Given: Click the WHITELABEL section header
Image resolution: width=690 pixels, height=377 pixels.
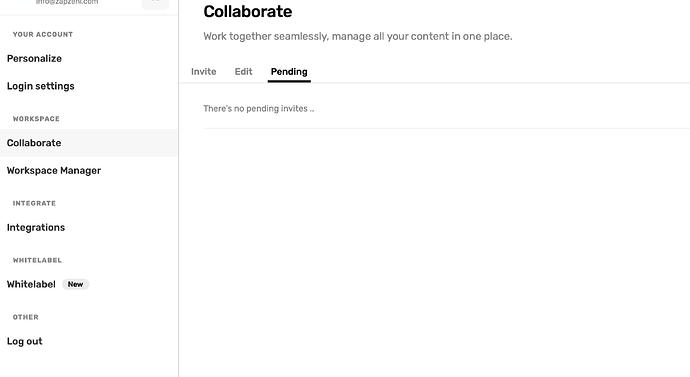Looking at the screenshot, I should (37, 260).
